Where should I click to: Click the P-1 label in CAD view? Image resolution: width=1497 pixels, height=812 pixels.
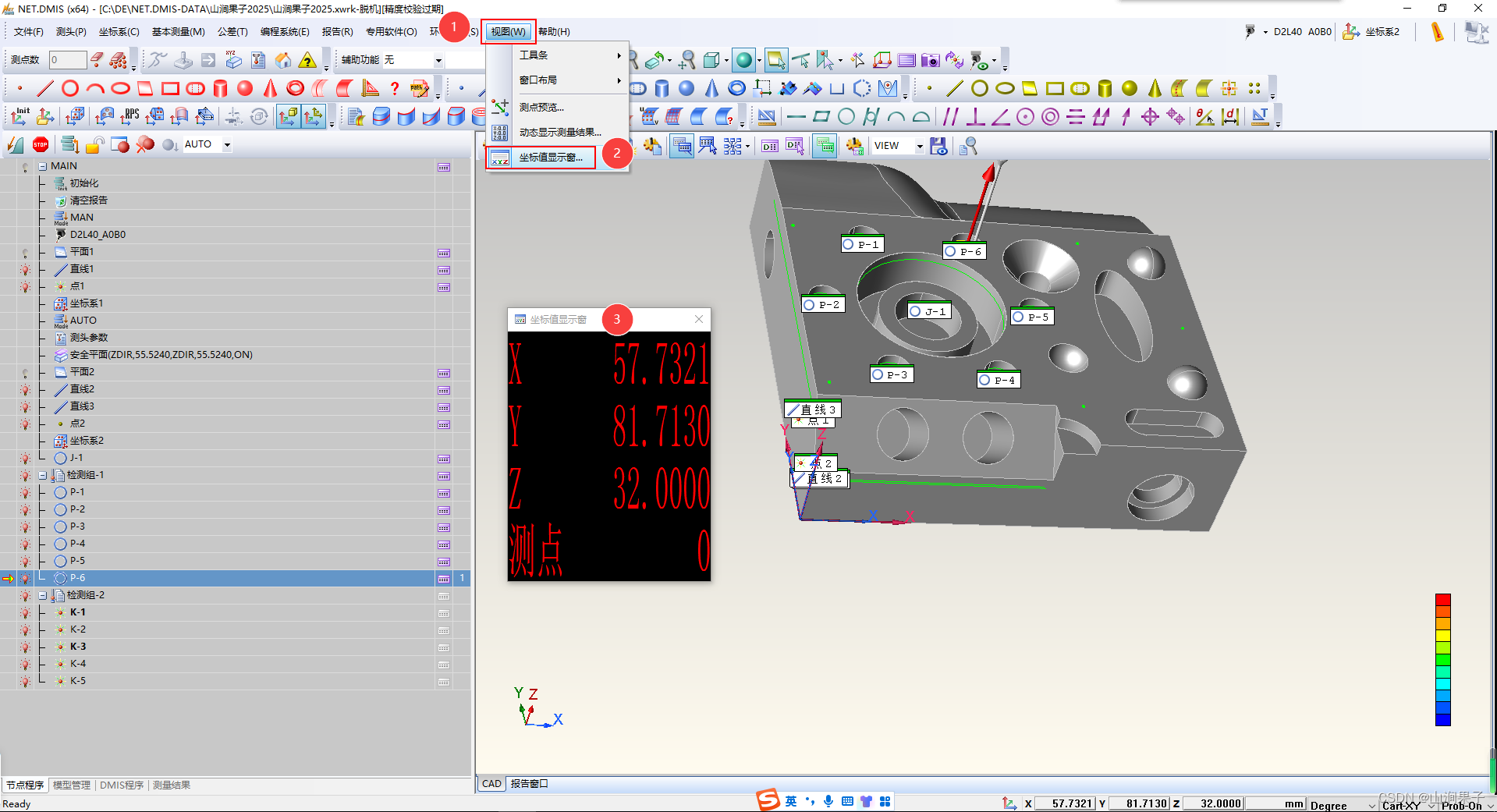pos(862,244)
